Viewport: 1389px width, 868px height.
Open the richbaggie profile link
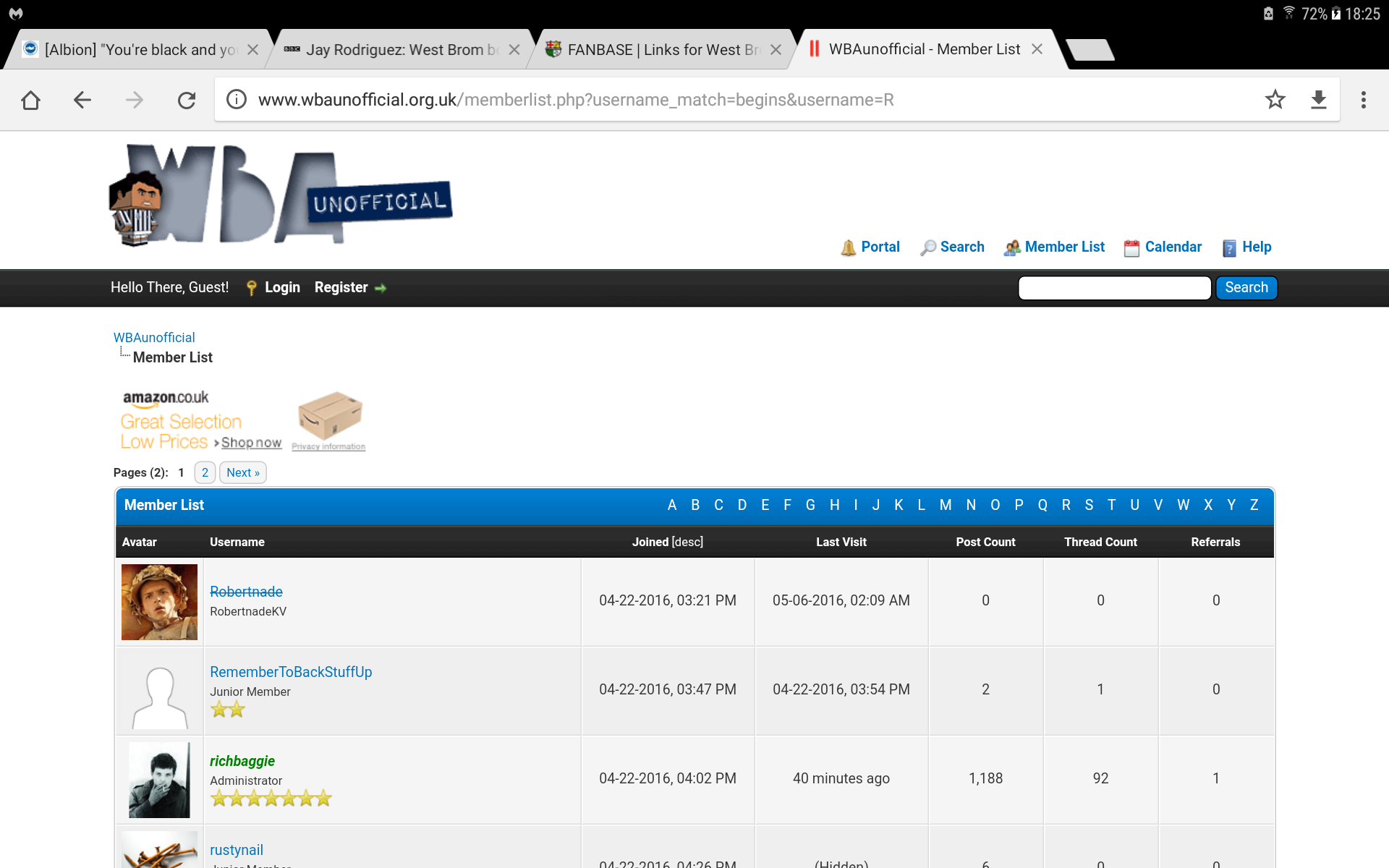tap(242, 761)
